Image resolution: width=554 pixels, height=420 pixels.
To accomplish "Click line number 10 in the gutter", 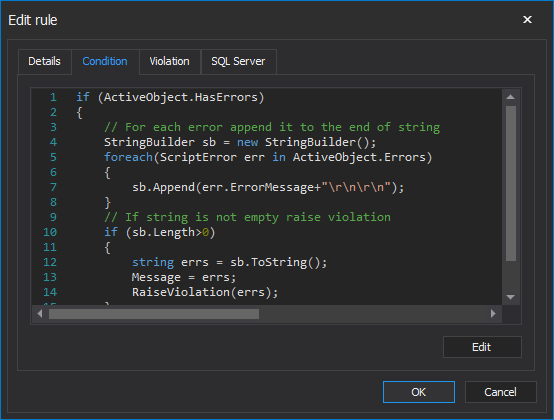I will pos(50,232).
